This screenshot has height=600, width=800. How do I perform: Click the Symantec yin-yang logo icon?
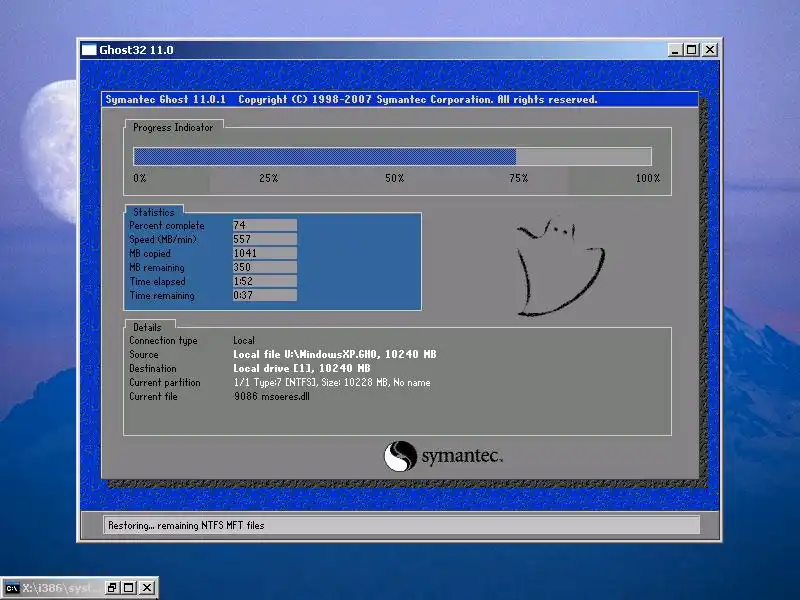[400, 456]
